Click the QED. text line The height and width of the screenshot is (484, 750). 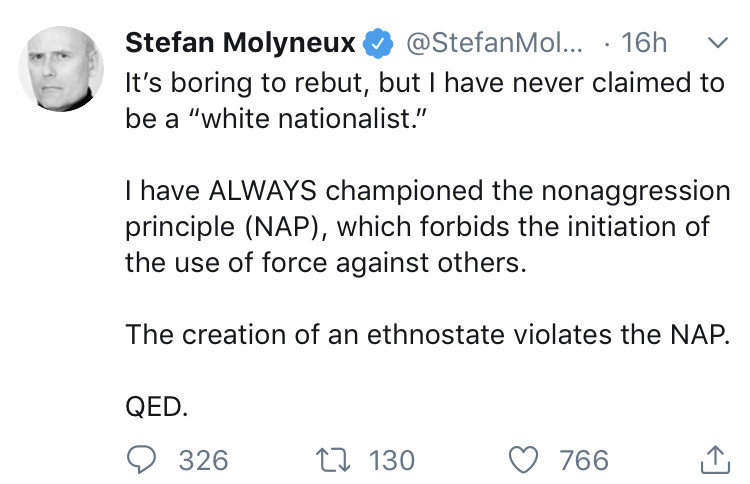pos(156,406)
